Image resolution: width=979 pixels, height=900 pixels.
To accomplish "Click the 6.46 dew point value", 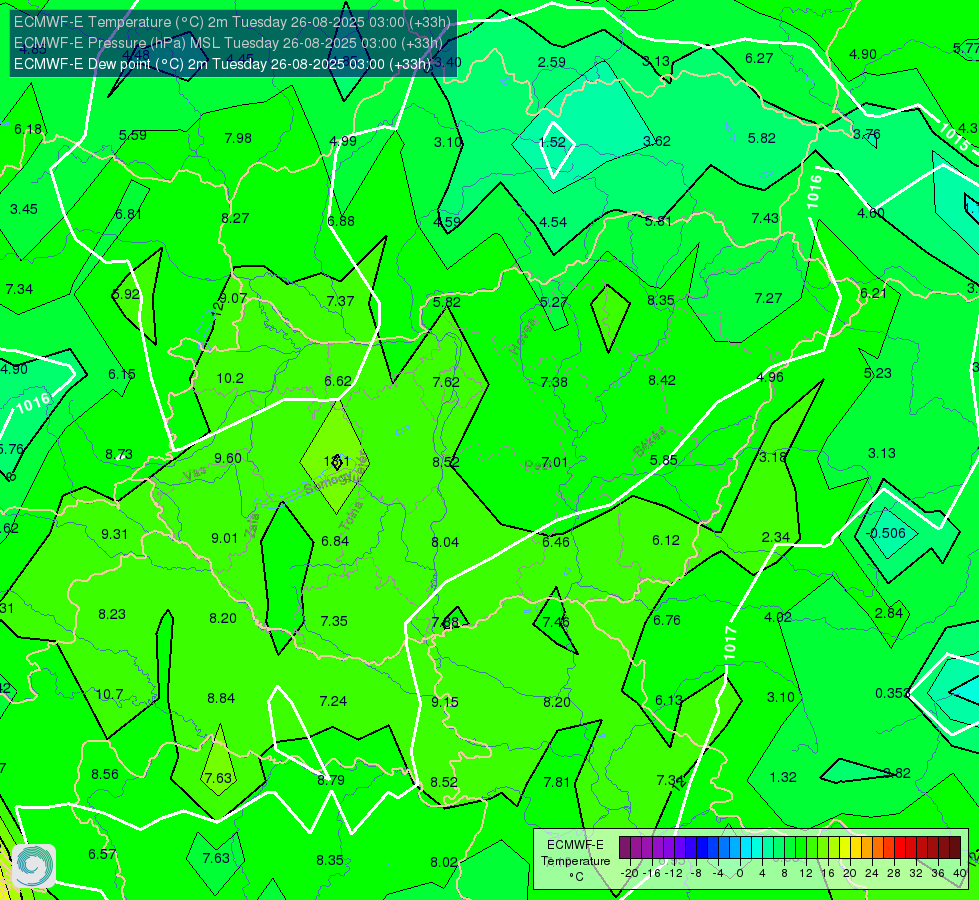I will 556,542.
